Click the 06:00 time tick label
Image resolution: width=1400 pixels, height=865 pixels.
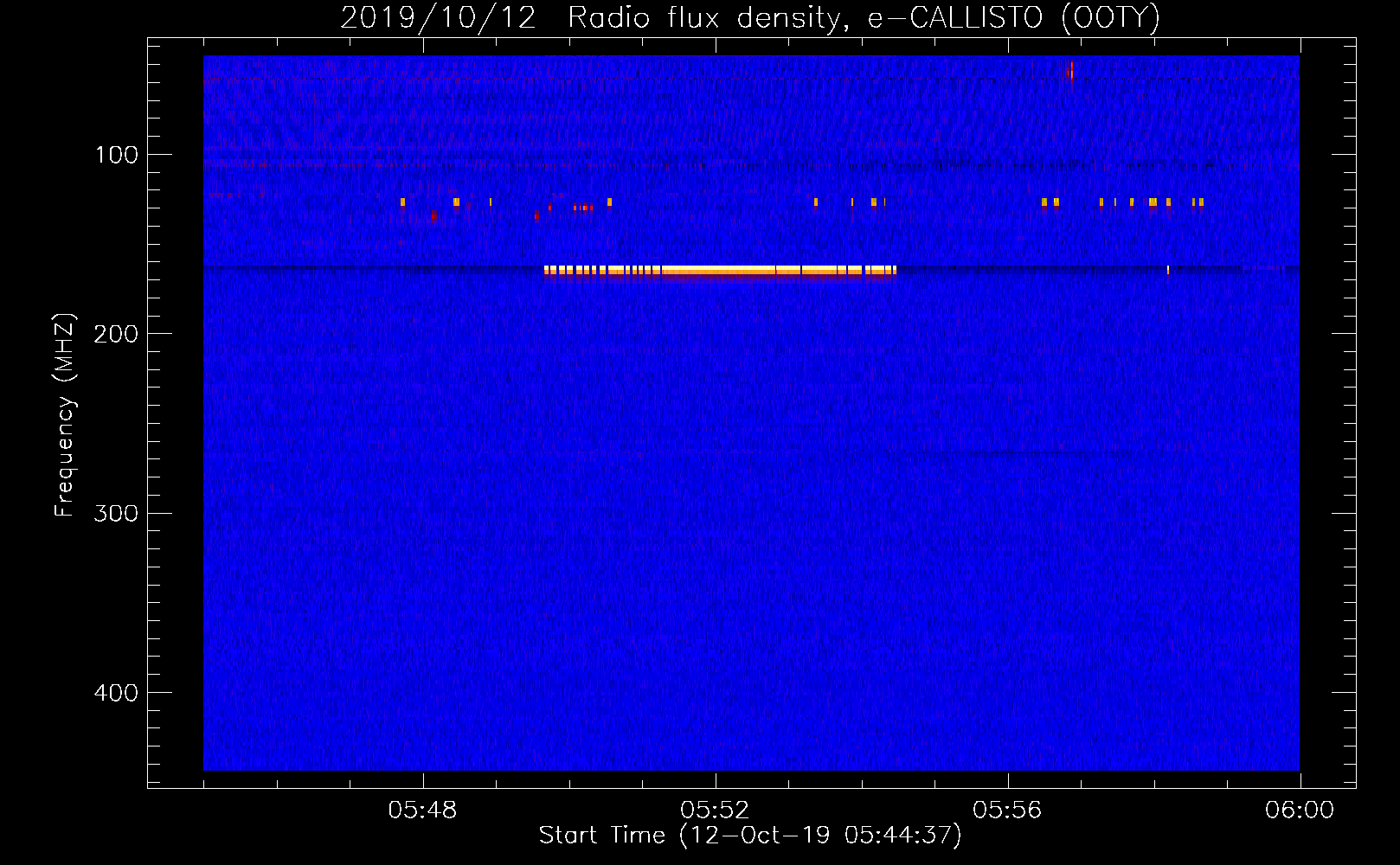[1300, 811]
